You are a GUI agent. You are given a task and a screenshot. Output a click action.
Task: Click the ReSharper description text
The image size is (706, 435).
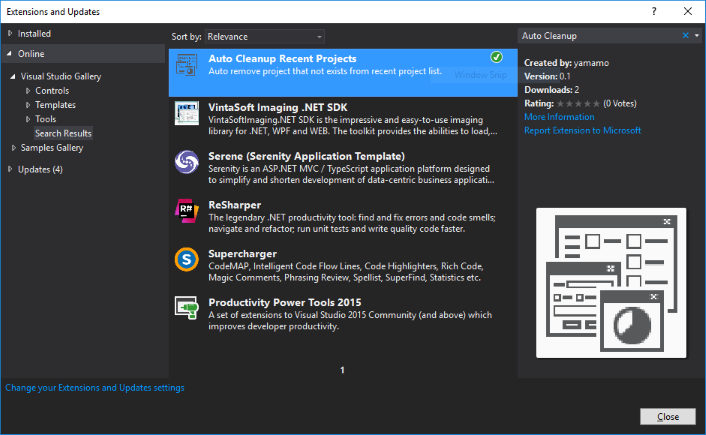352,223
